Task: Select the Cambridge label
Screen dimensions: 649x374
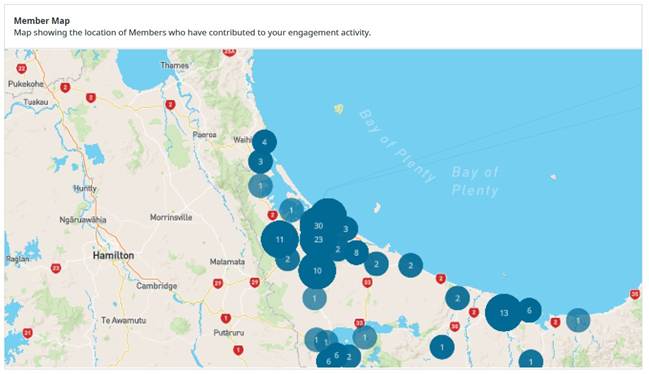Action: pos(156,286)
